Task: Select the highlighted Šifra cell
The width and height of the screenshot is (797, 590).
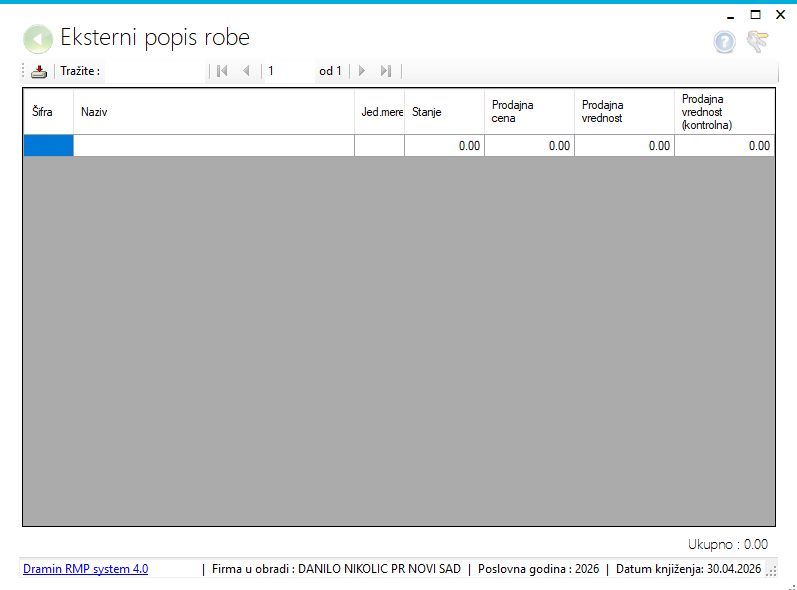Action: 48,146
